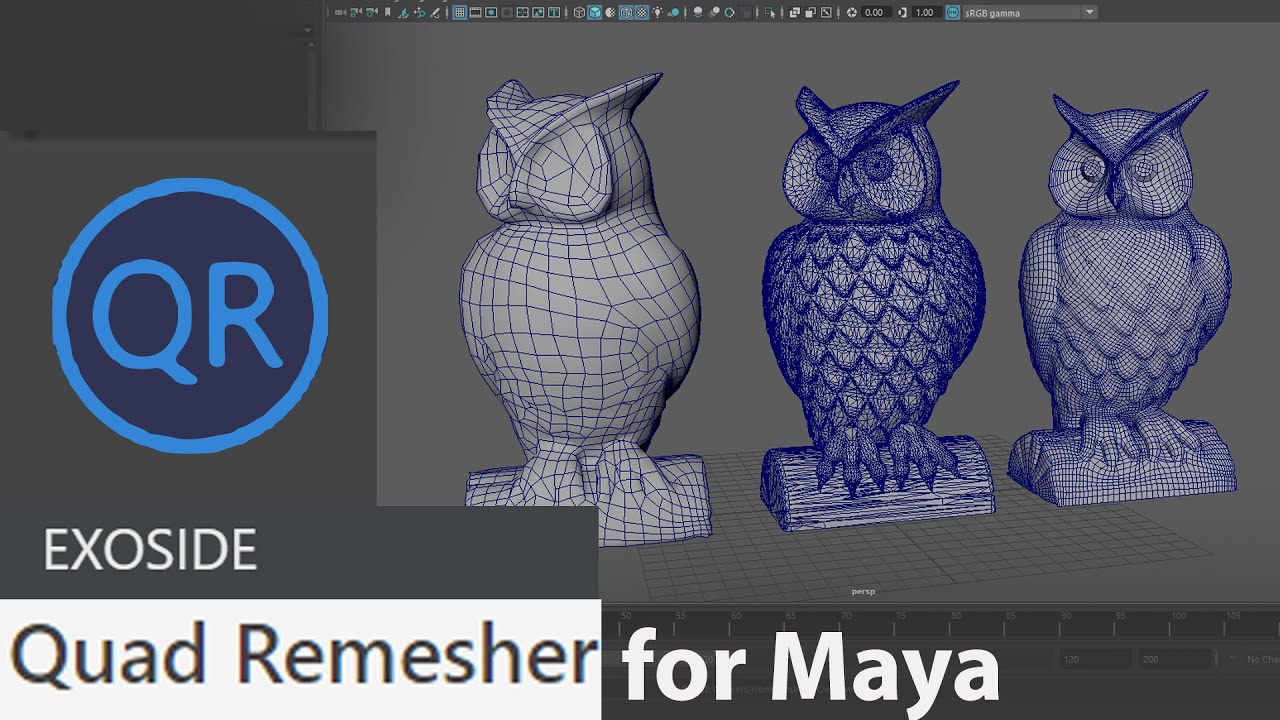Toggle the safe action icon
The width and height of the screenshot is (1280, 720).
click(x=538, y=13)
